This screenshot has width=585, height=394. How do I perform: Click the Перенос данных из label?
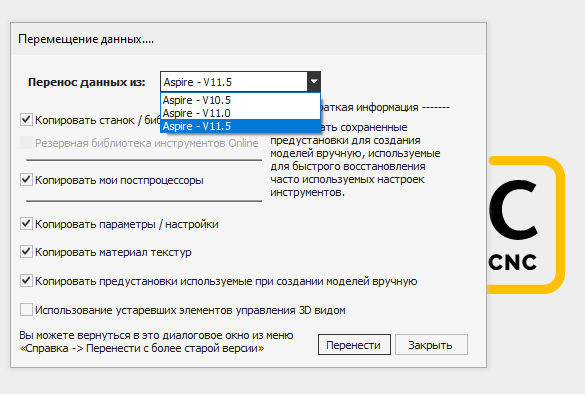(x=87, y=82)
